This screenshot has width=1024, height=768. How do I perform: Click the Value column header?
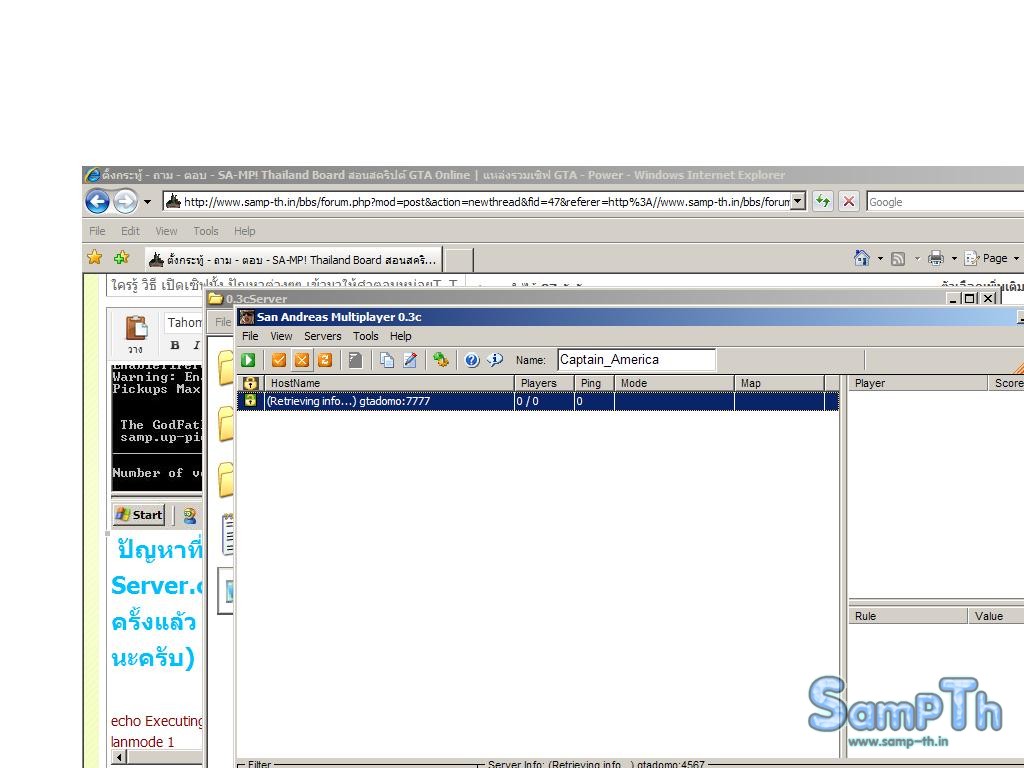click(x=996, y=616)
